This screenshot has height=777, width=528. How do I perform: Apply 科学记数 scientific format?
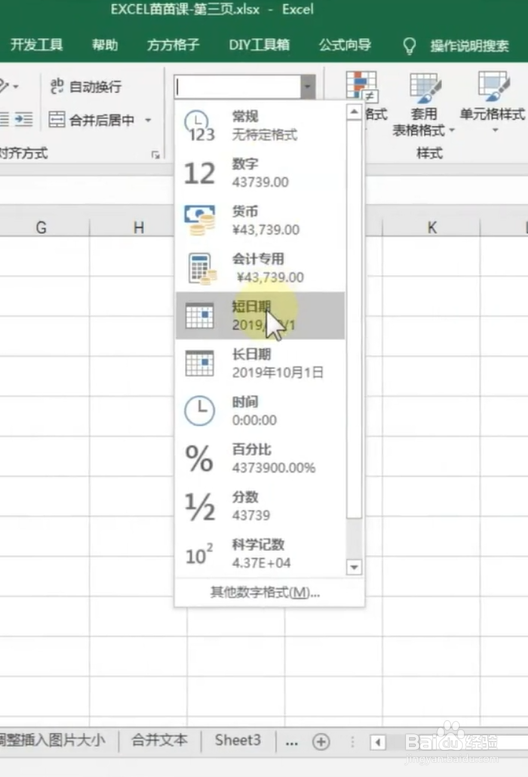[x=260, y=554]
